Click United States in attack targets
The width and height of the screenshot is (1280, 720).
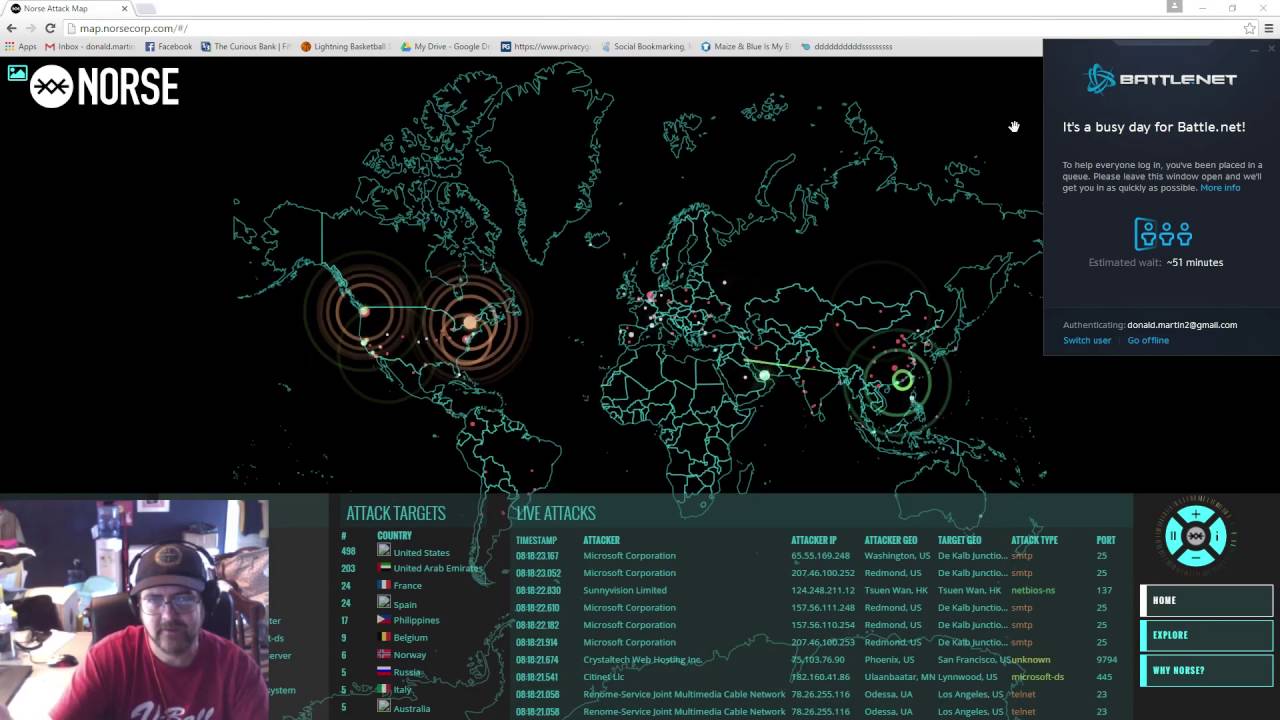pos(421,552)
